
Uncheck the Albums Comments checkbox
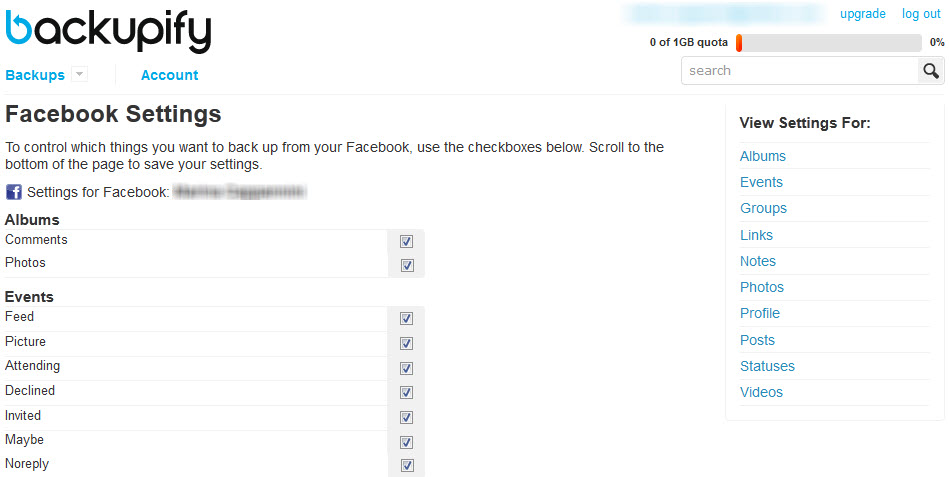[x=407, y=241]
